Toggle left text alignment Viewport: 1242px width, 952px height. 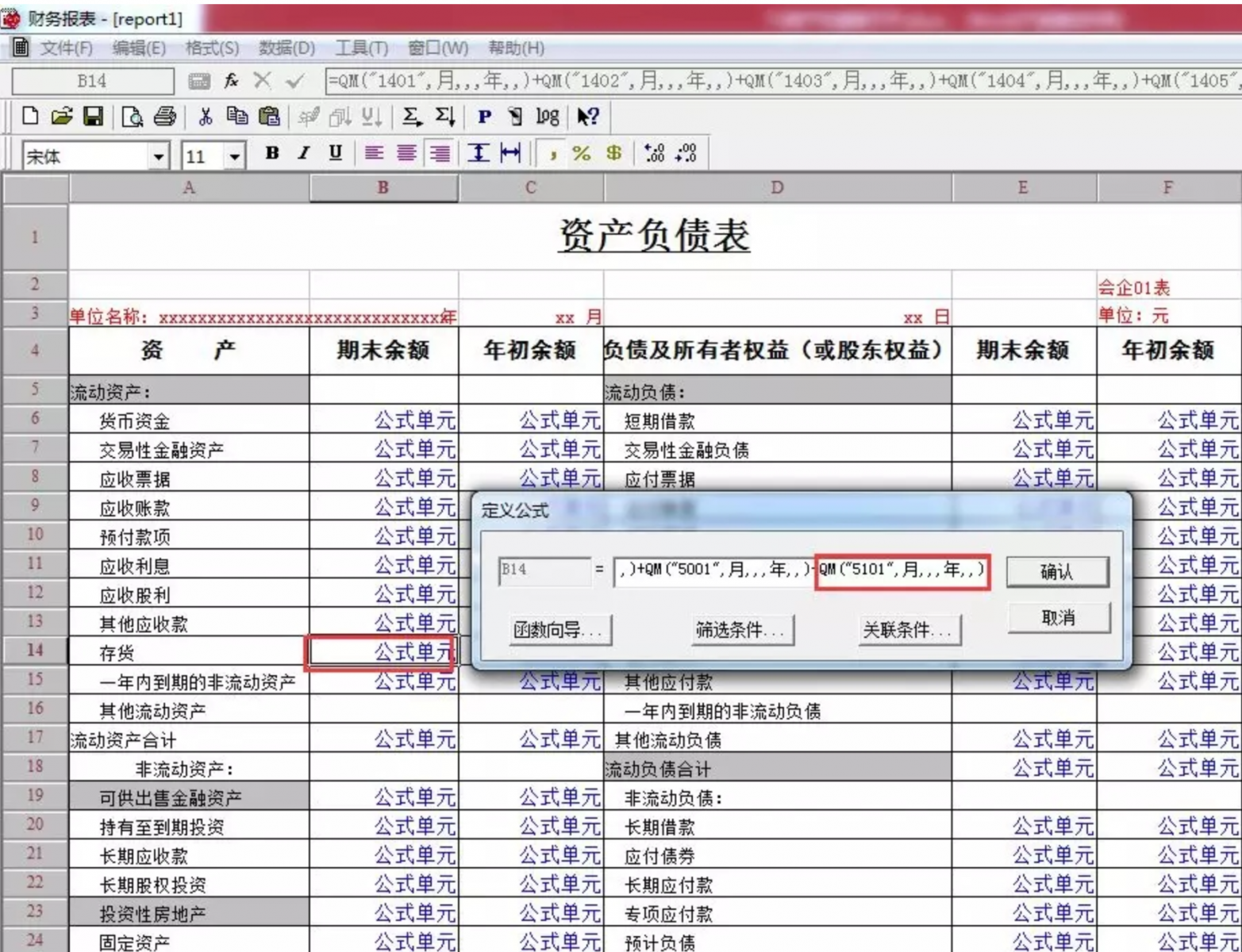coord(374,153)
